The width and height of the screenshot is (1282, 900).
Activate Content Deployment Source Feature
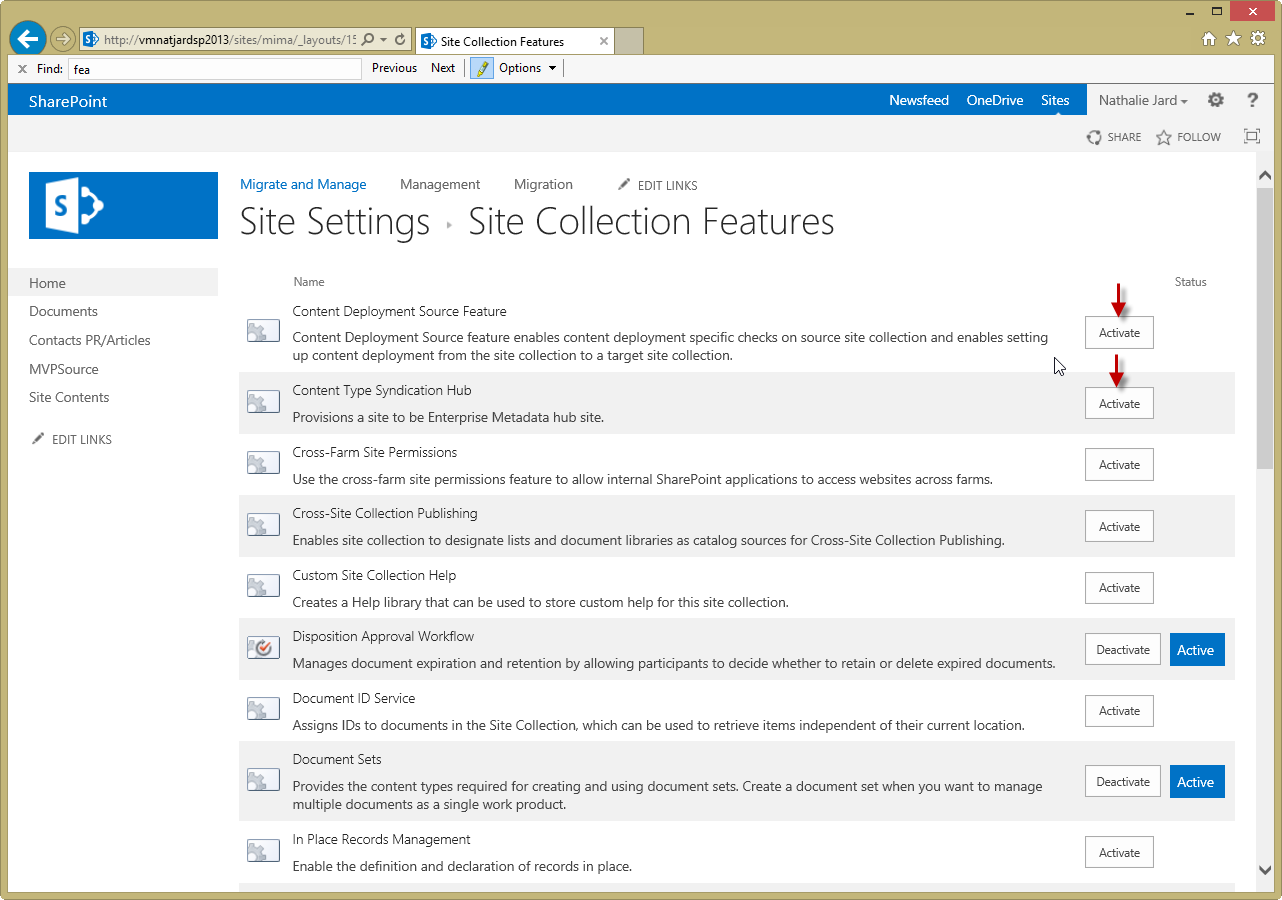pos(1119,332)
